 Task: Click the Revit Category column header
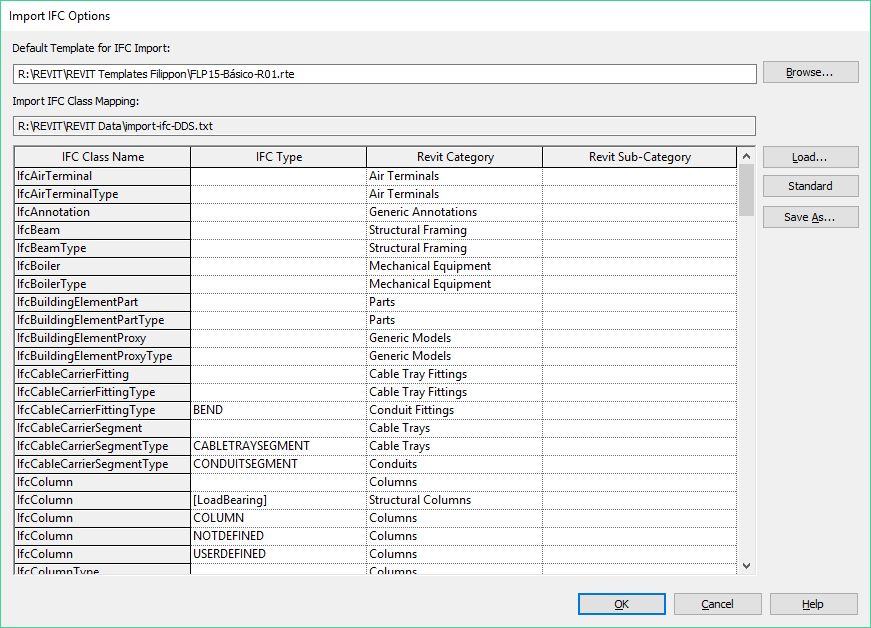455,157
